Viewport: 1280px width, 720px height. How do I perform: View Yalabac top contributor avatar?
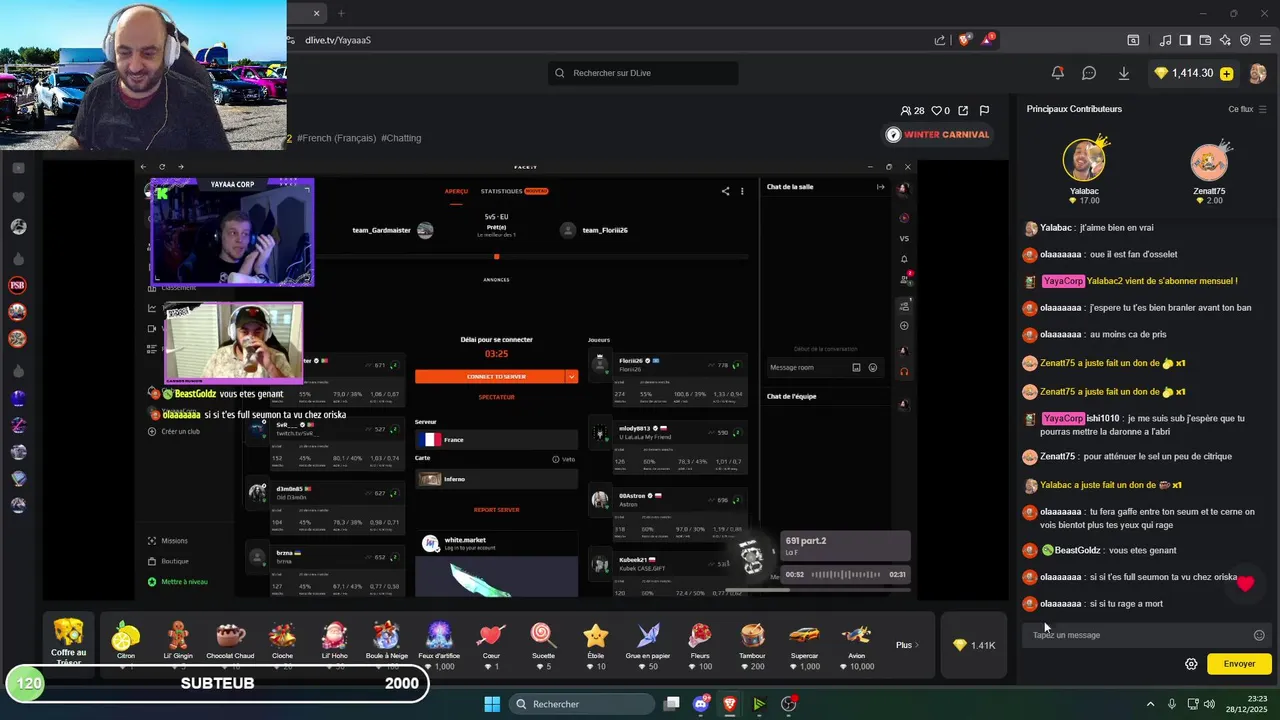coord(1084,160)
